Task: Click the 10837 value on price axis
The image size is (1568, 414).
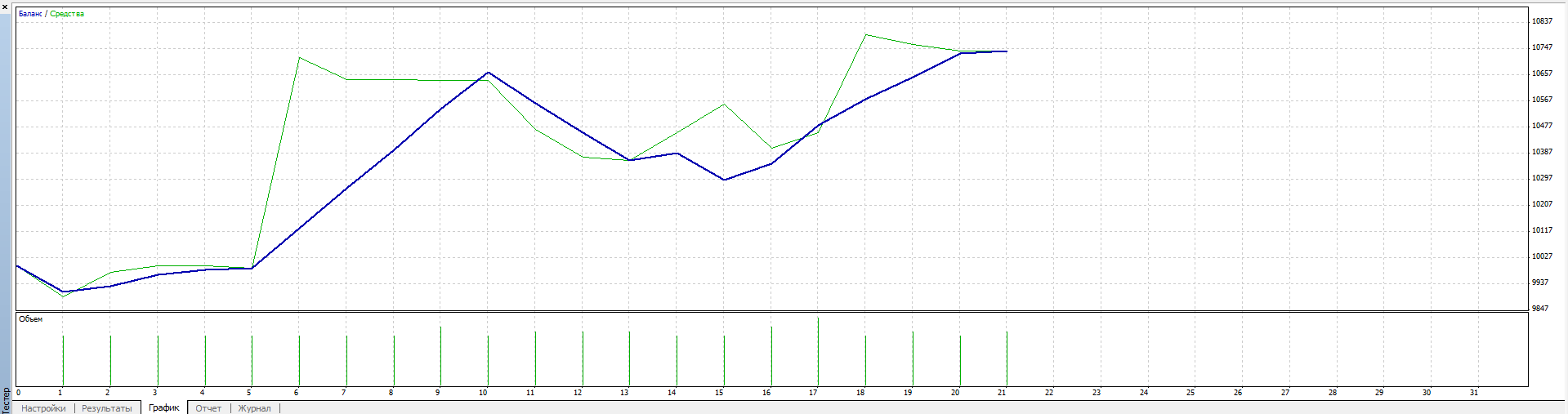Action: (x=1542, y=21)
